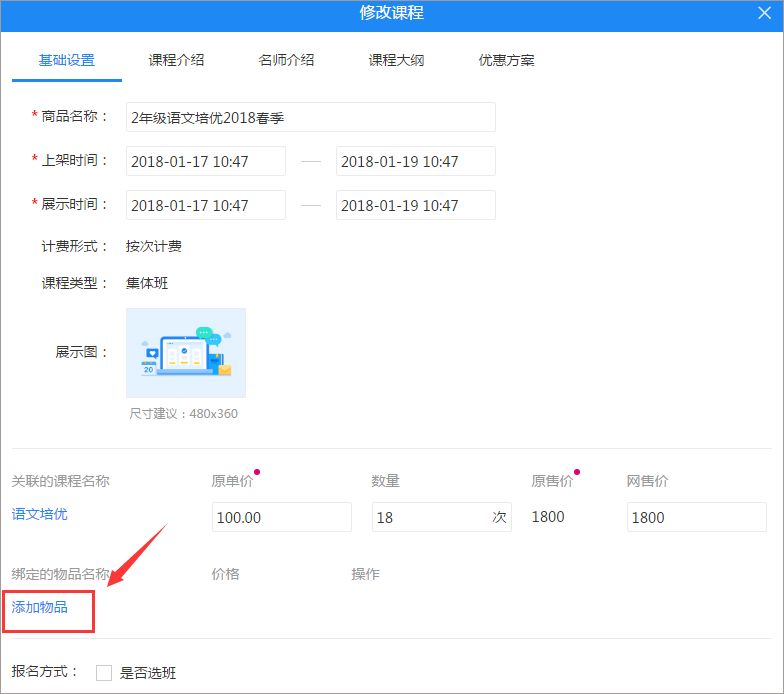784x694 pixels.
Task: Click the 展示时间 start date field
Action: 205,205
